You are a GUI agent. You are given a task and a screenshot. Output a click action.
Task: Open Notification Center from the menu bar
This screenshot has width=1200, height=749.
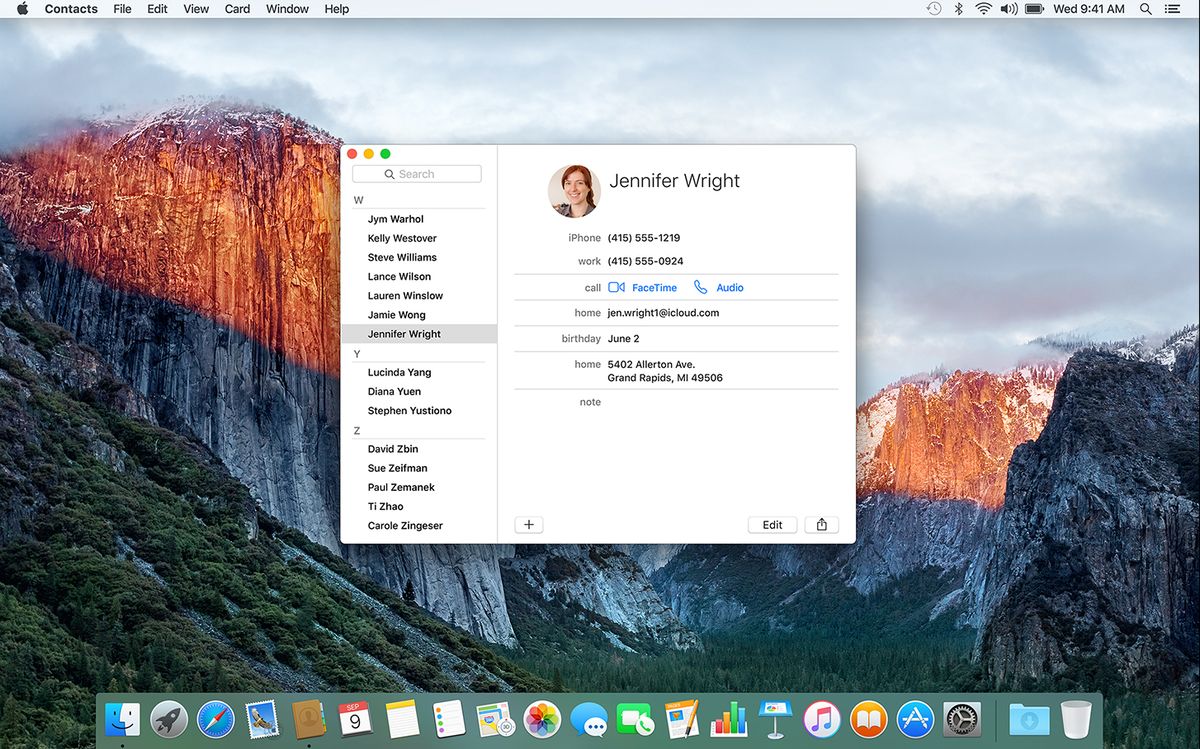click(1173, 9)
